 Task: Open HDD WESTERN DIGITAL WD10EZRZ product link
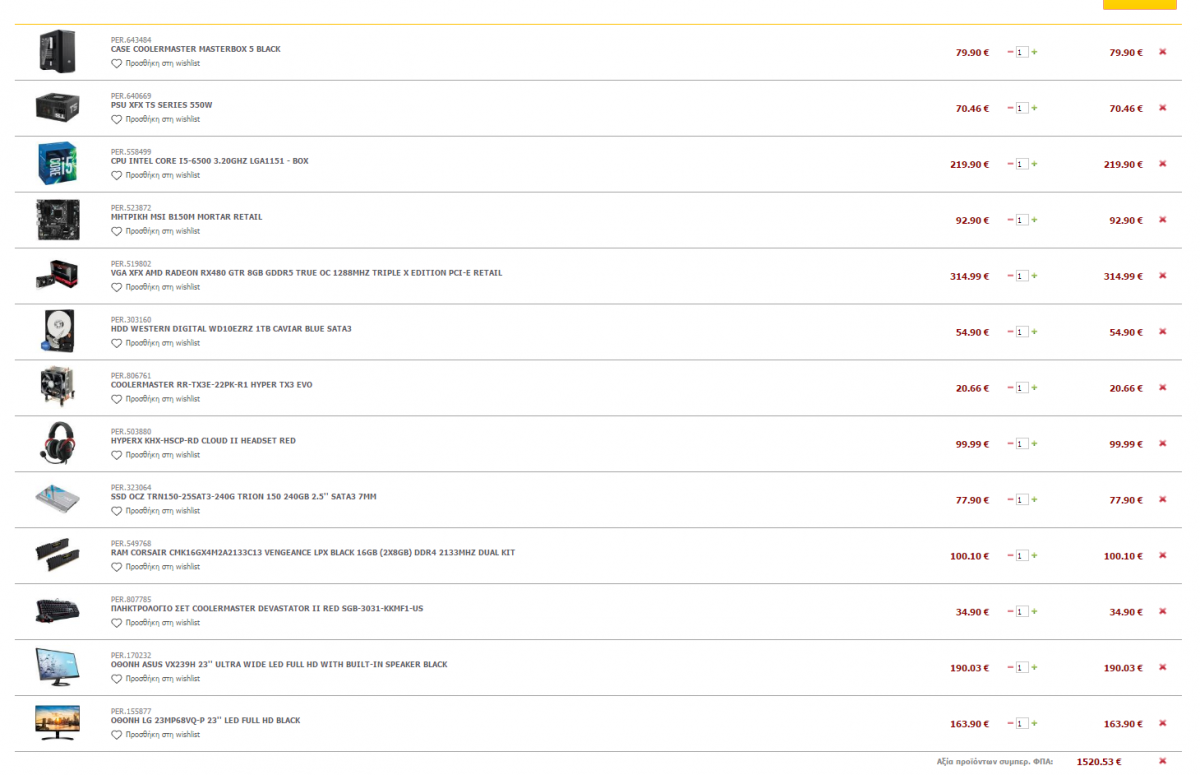click(231, 329)
